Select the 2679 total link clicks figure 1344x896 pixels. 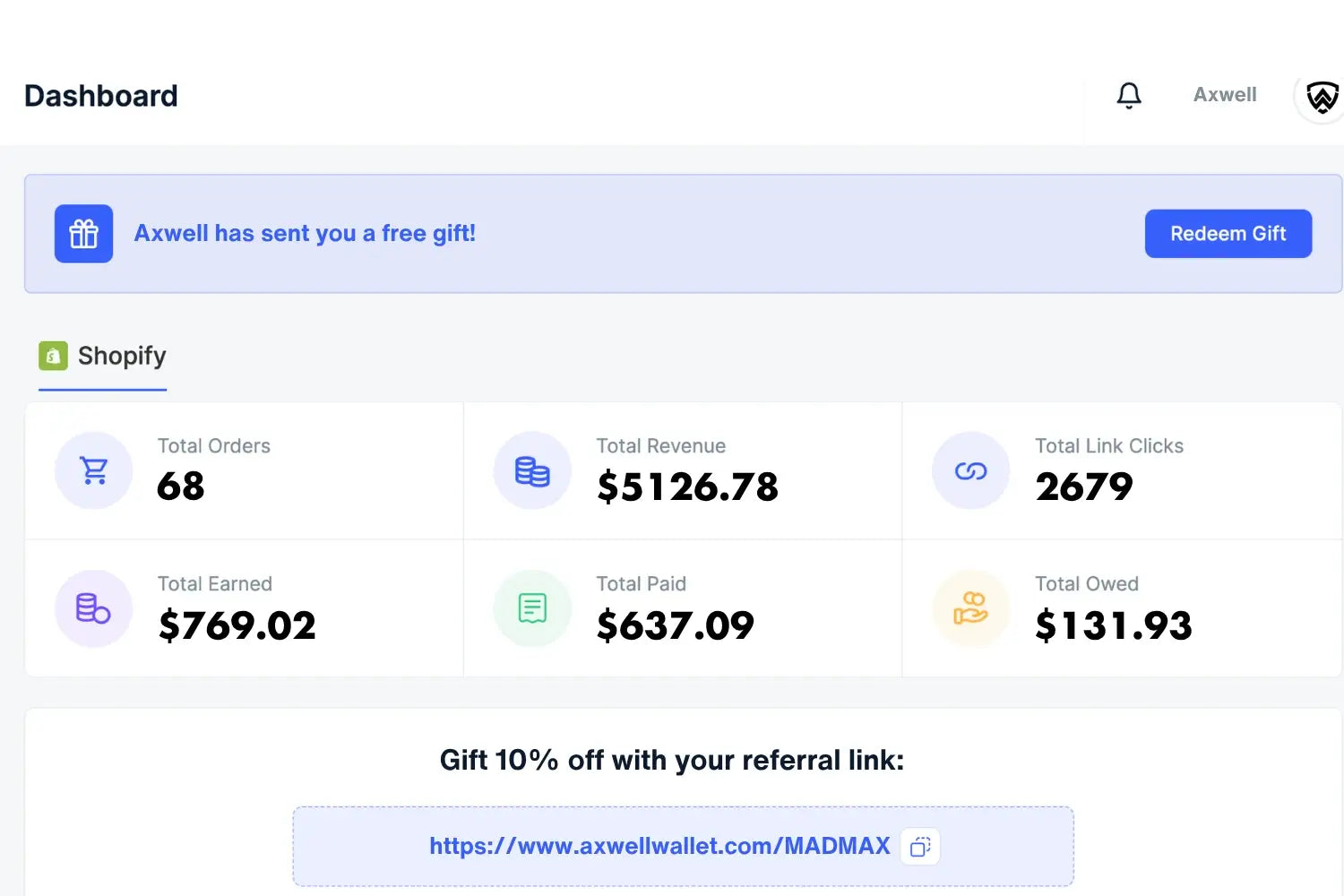point(1084,487)
